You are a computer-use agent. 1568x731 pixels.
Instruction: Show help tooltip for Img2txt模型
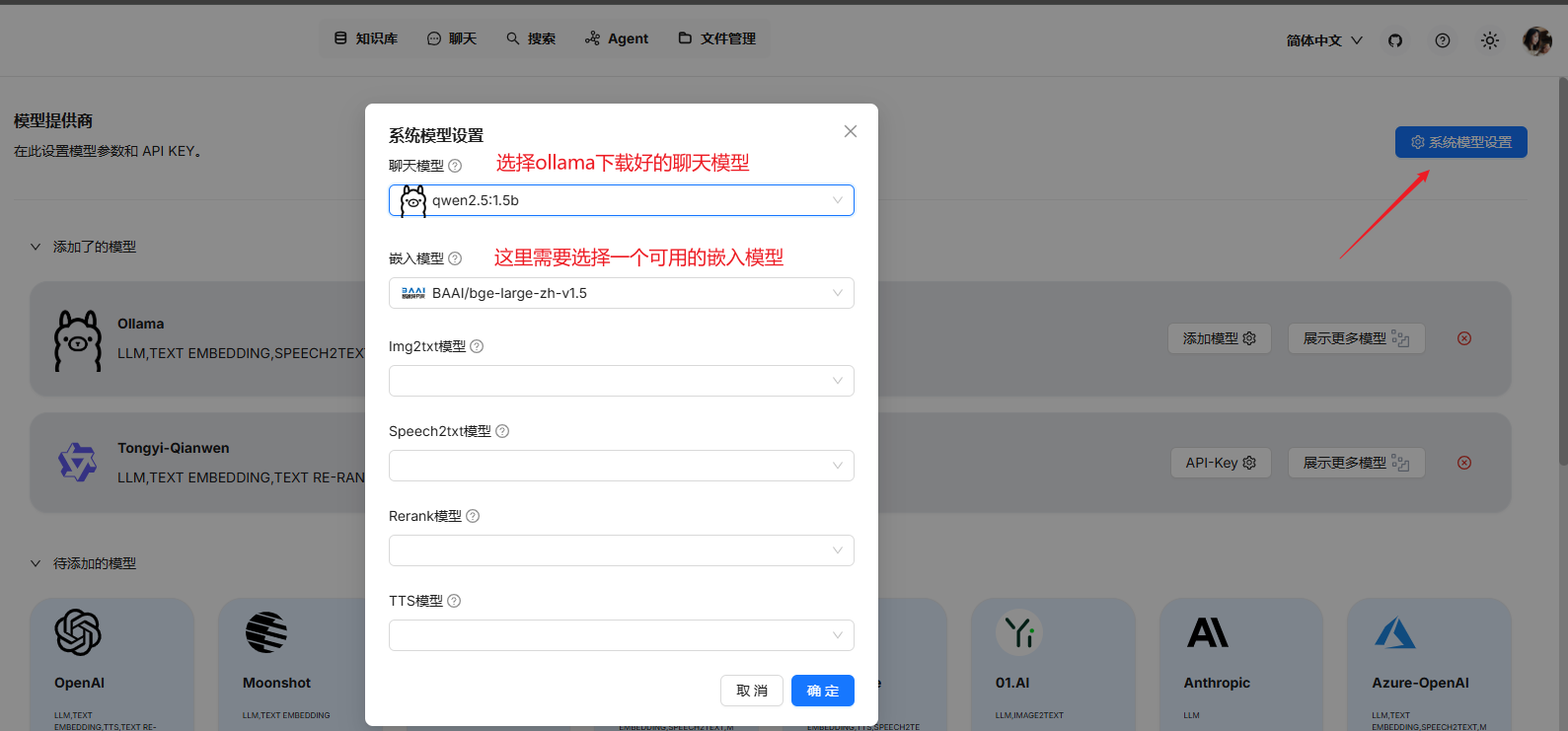(x=477, y=346)
